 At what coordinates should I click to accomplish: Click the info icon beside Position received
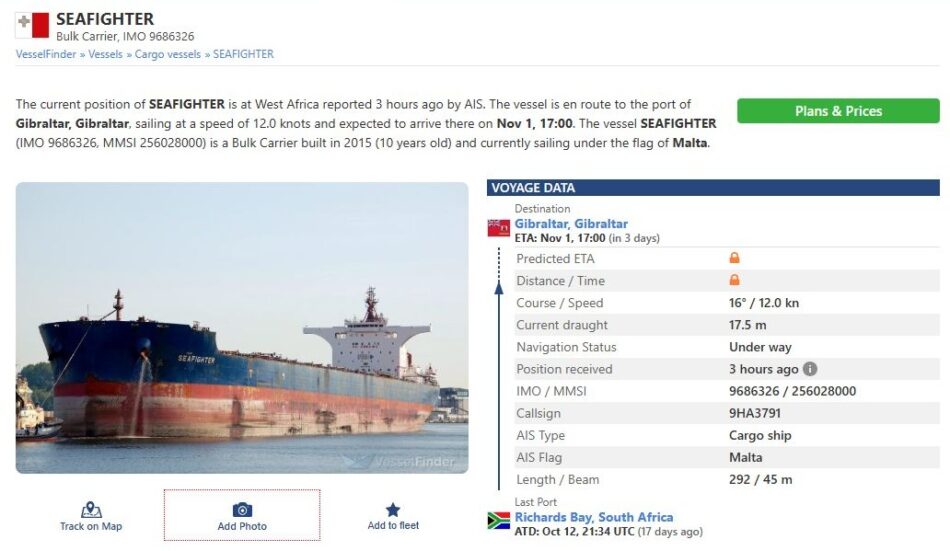coord(810,369)
